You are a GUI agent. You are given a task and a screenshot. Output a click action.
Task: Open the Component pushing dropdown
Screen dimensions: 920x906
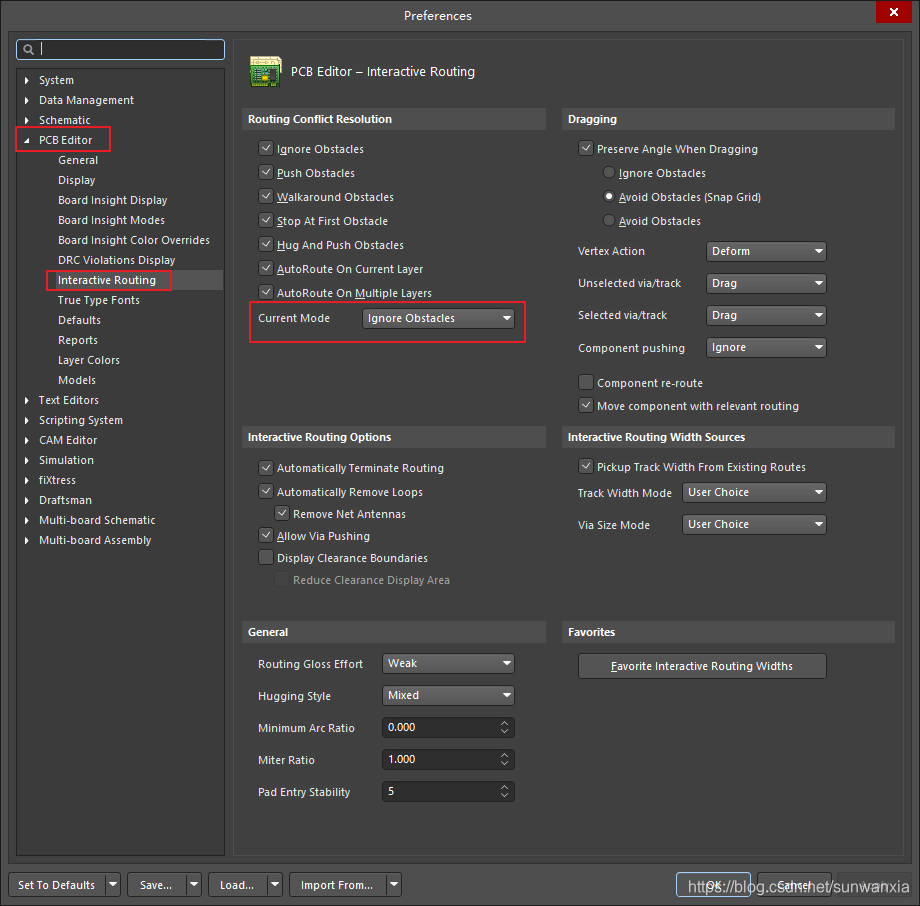click(766, 347)
